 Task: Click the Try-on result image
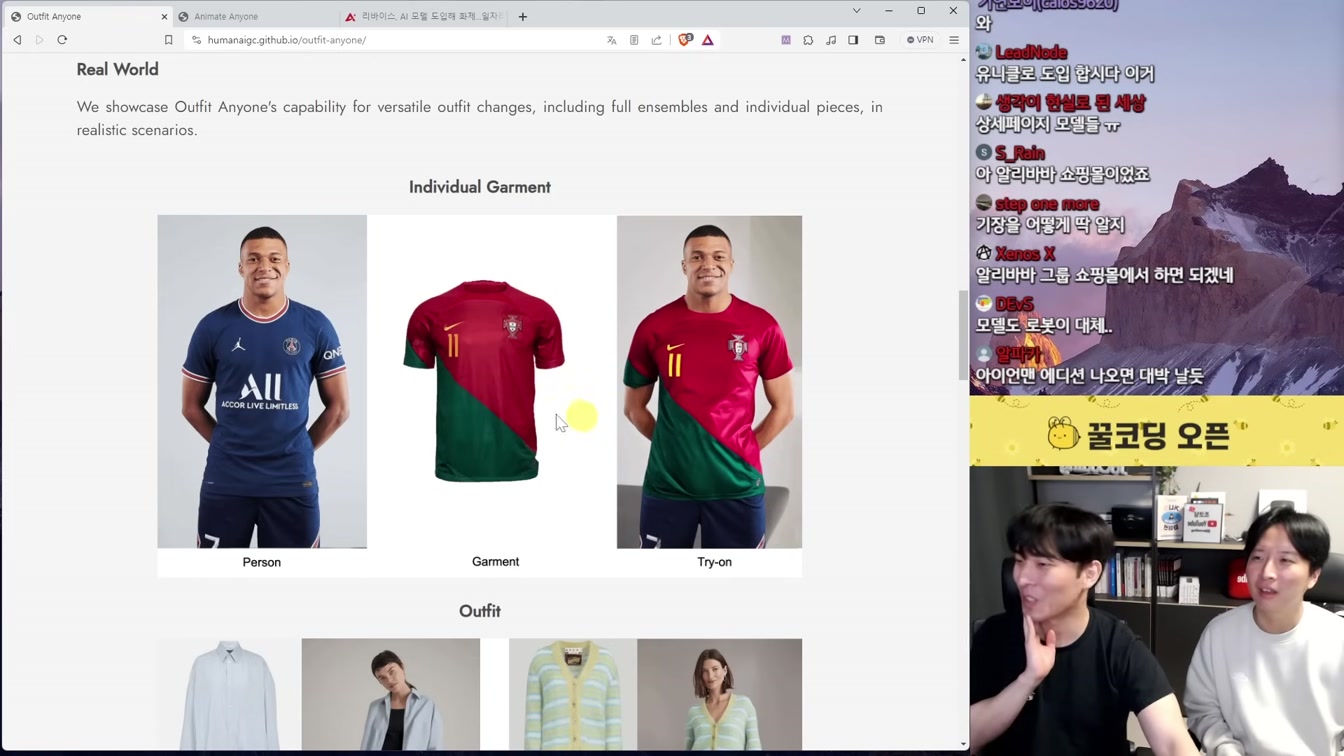click(x=709, y=381)
